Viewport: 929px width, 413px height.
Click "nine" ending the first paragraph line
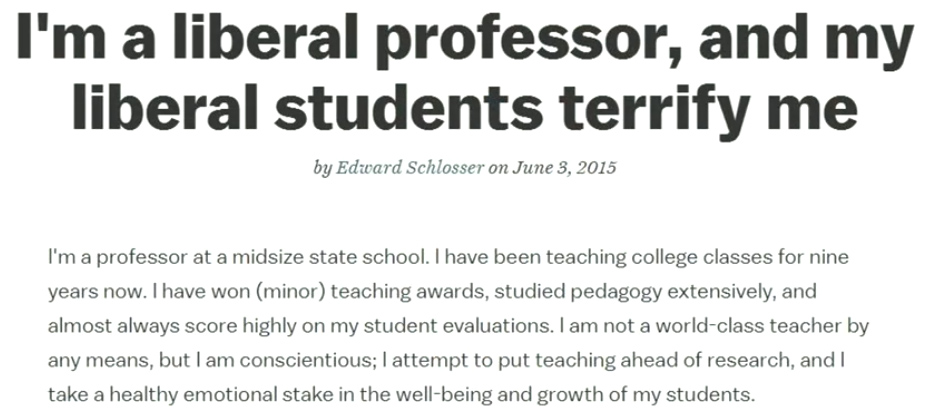829,257
